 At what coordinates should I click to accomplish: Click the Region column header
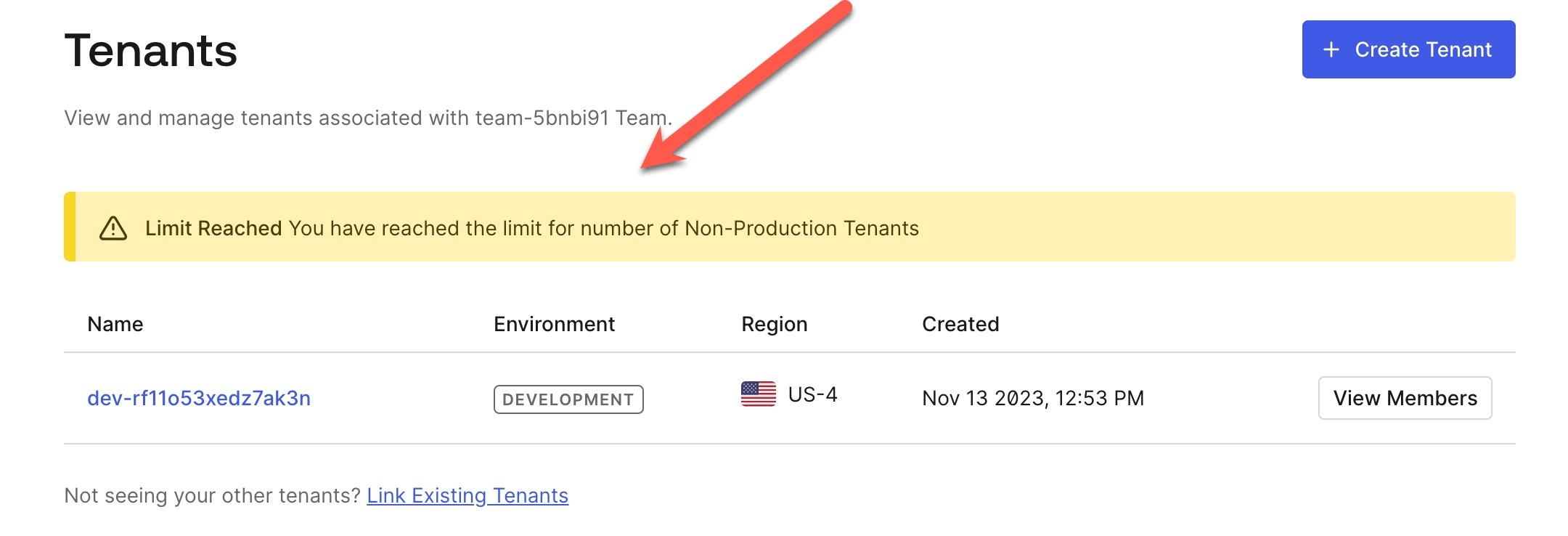click(x=774, y=324)
